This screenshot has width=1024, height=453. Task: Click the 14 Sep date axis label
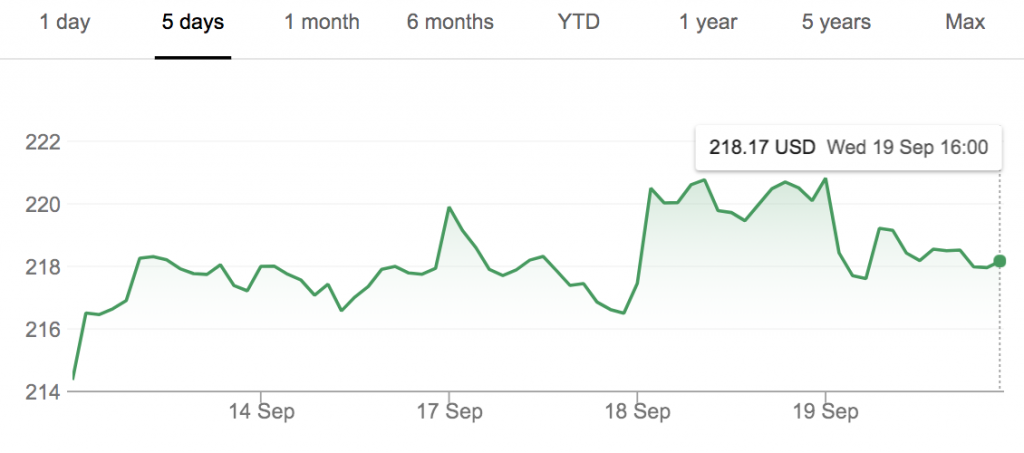coord(261,412)
